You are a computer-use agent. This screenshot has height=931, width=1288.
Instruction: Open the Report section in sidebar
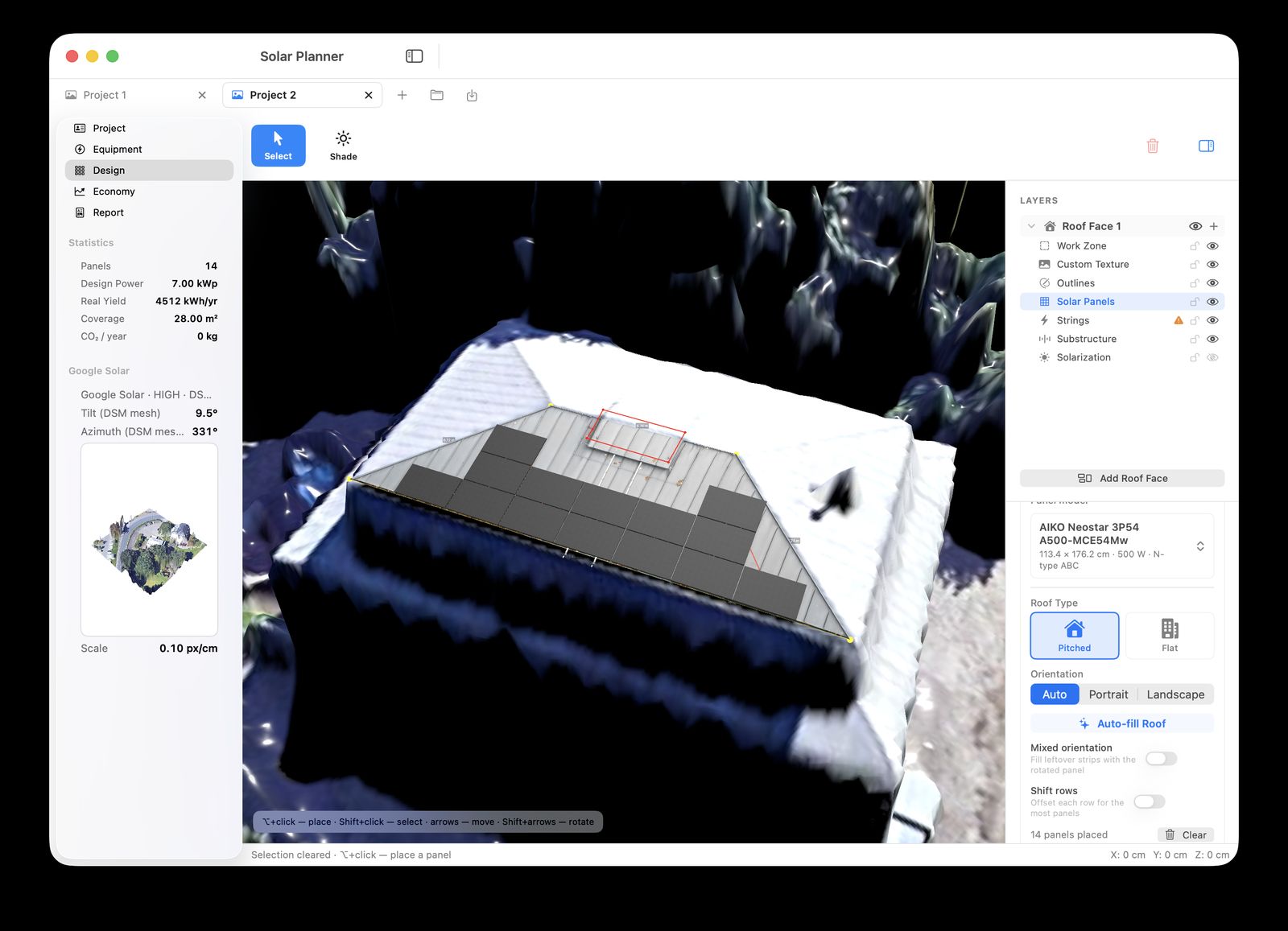pyautogui.click(x=149, y=212)
